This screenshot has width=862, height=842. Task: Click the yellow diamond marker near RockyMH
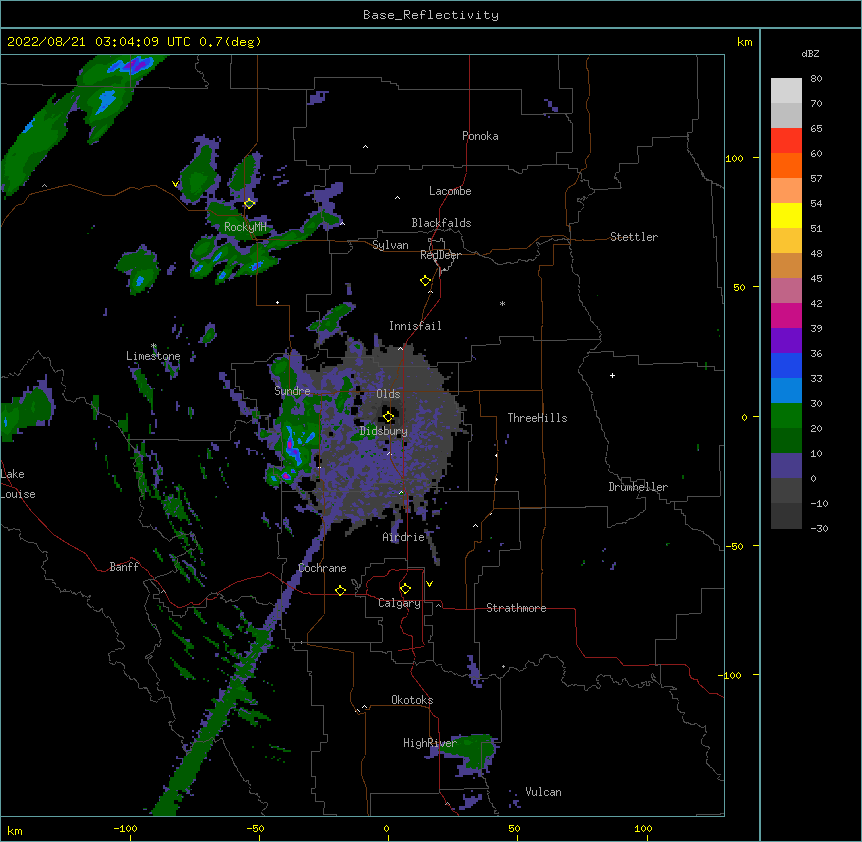250,203
